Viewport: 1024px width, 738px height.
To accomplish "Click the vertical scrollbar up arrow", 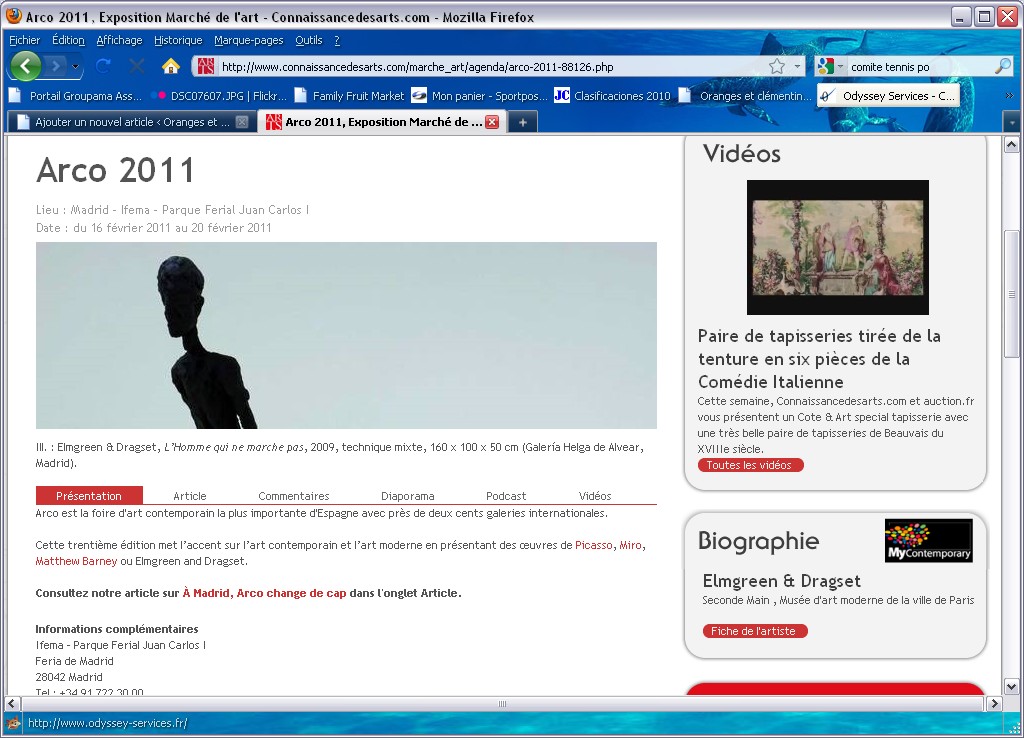I will pyautogui.click(x=1012, y=145).
